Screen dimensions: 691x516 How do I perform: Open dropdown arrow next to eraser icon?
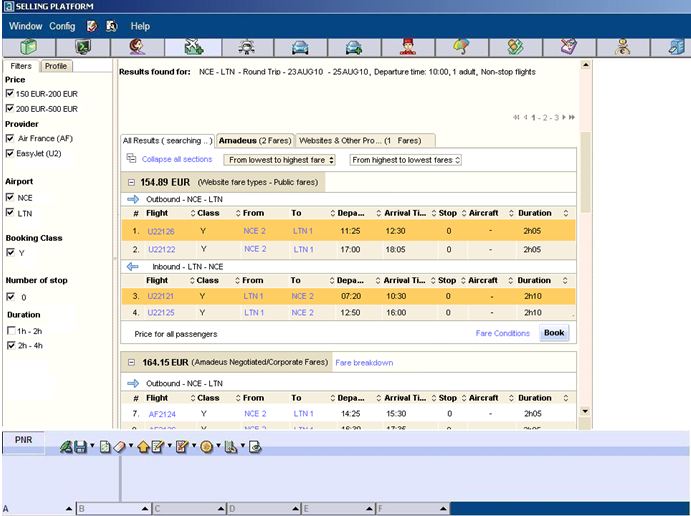coord(131,446)
